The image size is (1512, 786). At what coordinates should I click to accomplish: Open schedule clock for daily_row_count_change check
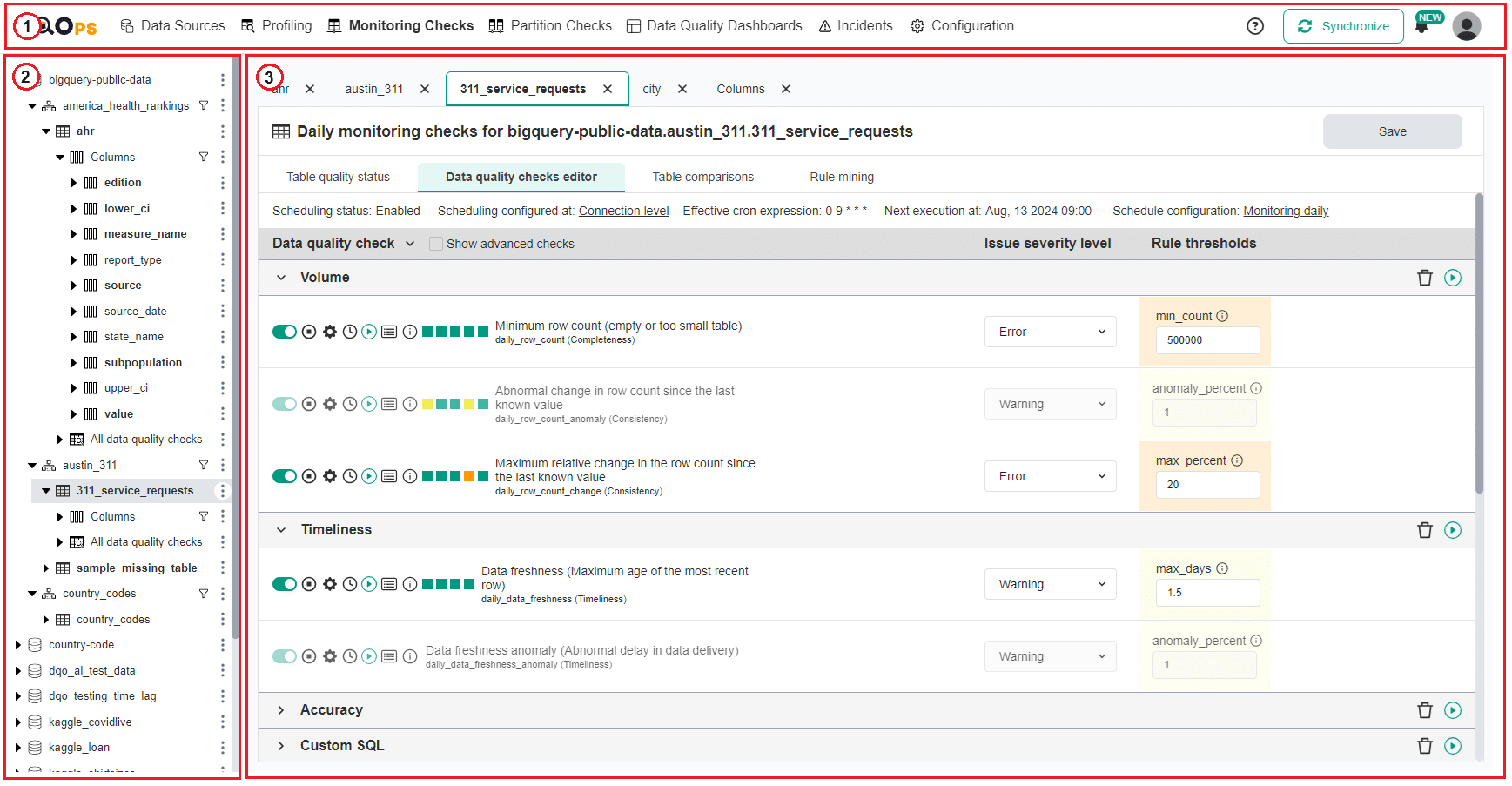pos(349,476)
